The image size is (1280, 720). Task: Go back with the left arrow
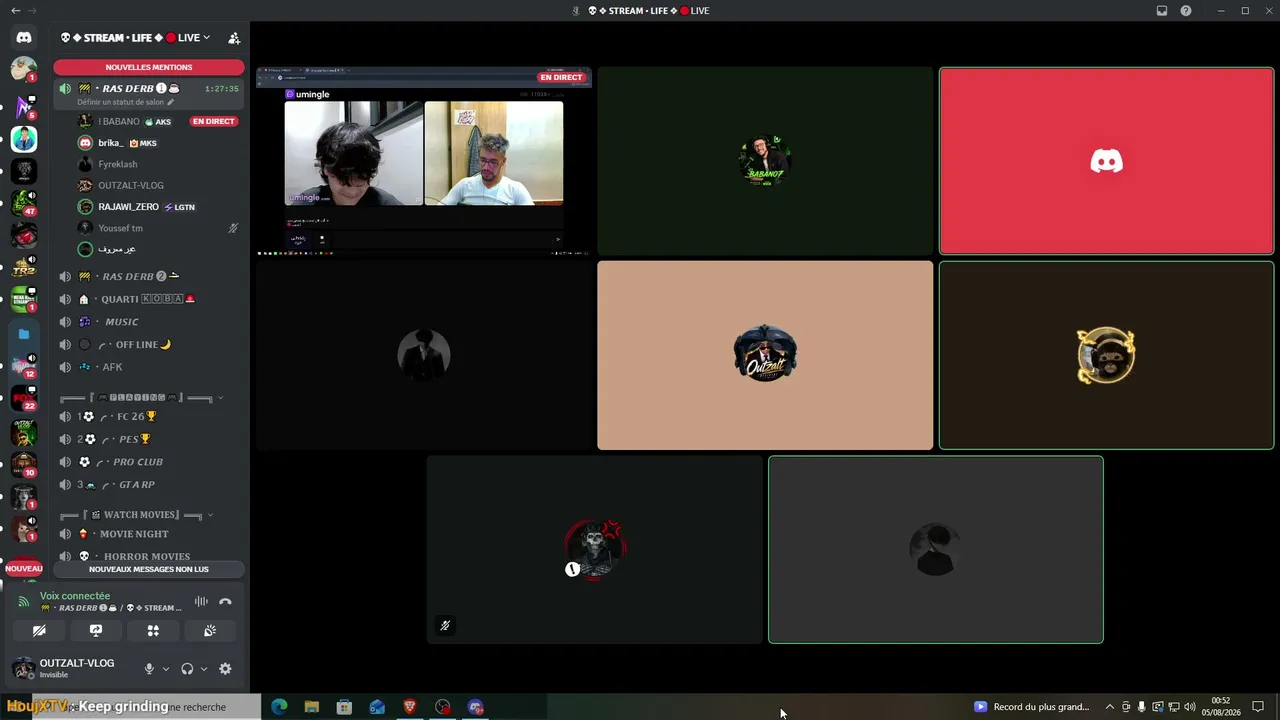tap(15, 11)
